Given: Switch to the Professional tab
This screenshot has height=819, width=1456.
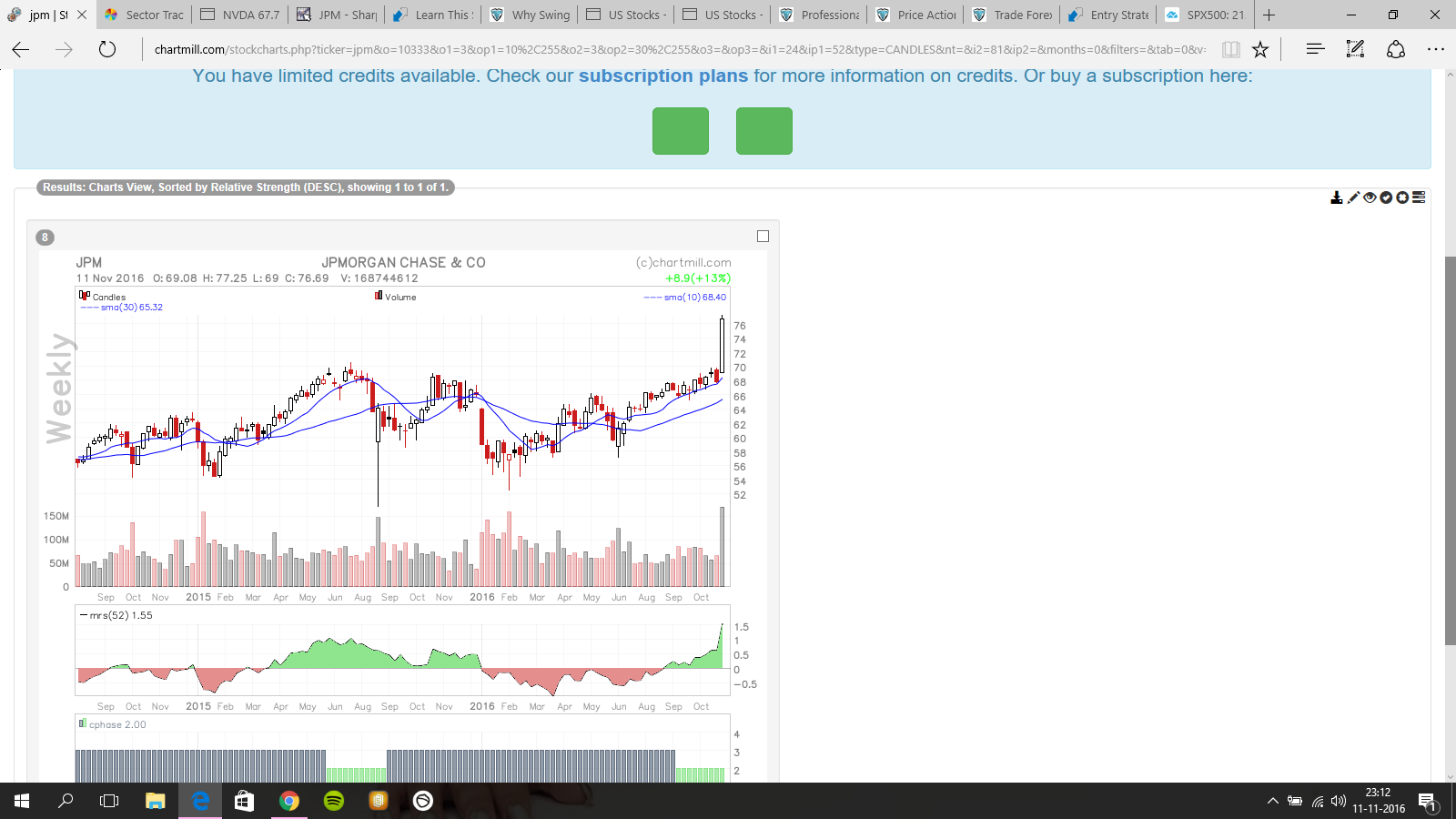Looking at the screenshot, I should tap(819, 15).
